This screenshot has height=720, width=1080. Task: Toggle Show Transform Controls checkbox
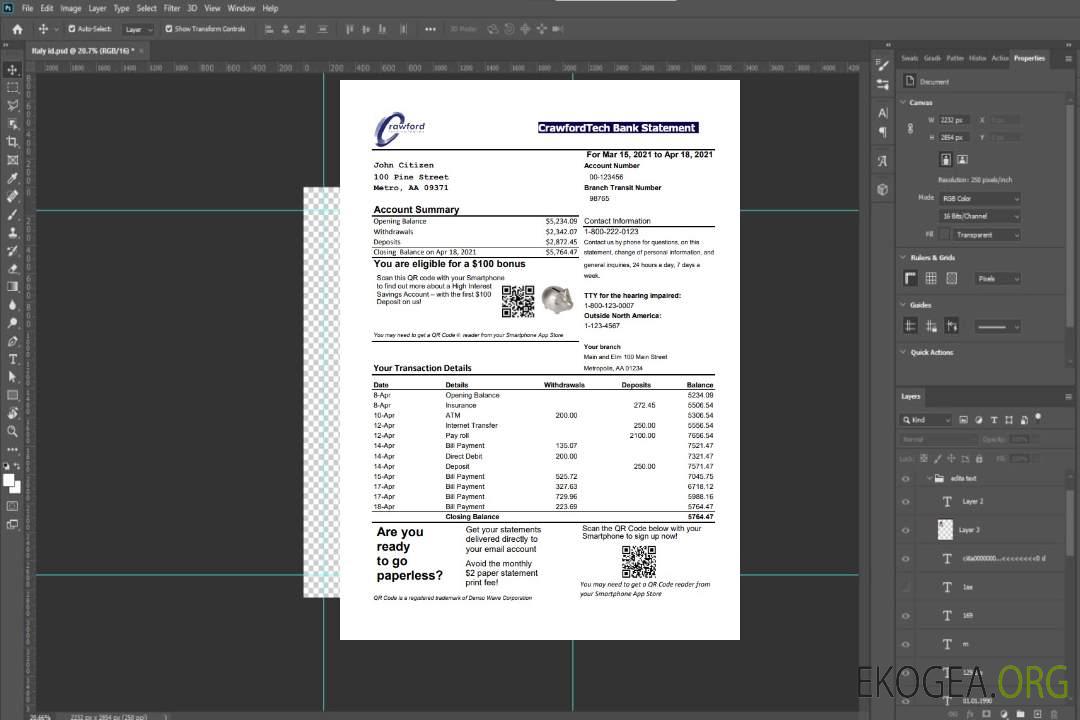pyautogui.click(x=169, y=29)
